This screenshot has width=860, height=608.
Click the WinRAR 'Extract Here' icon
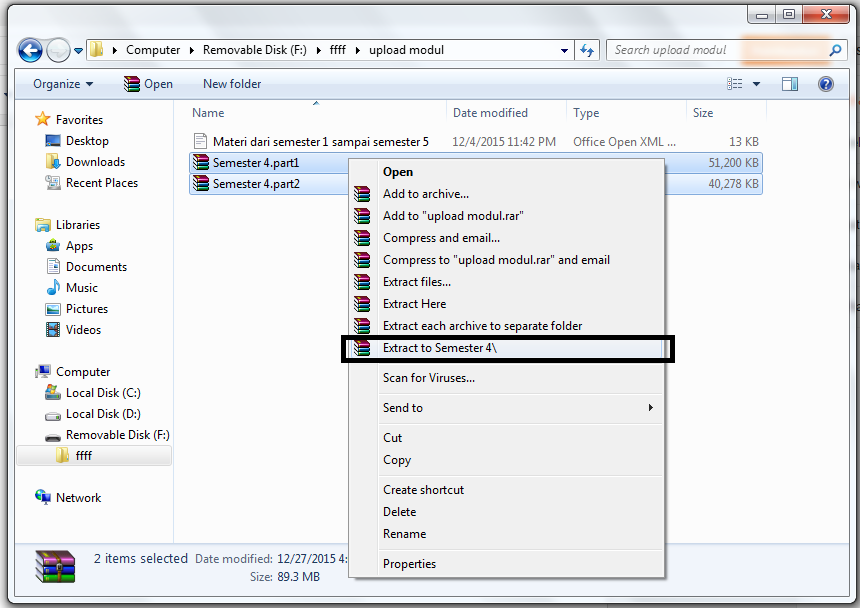click(x=361, y=304)
